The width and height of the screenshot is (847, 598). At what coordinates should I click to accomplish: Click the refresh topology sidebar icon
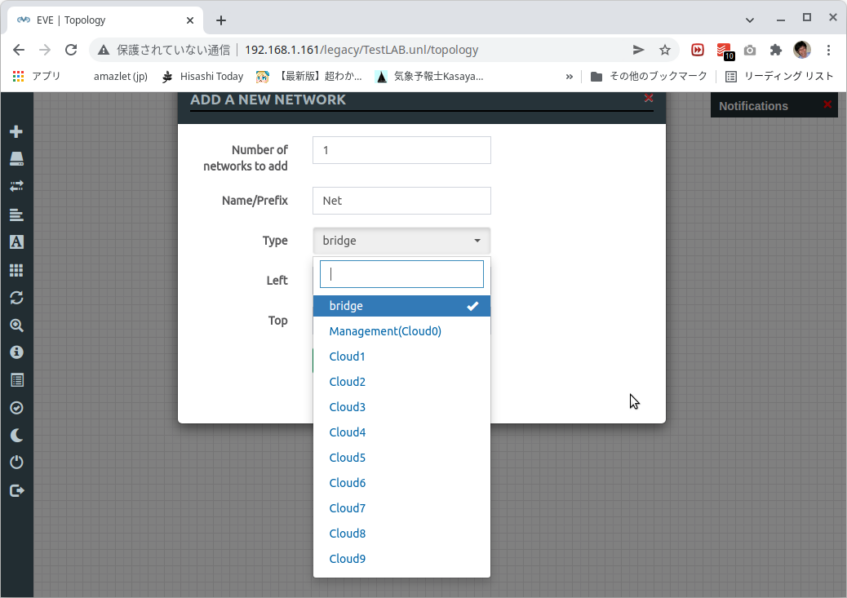click(16, 298)
